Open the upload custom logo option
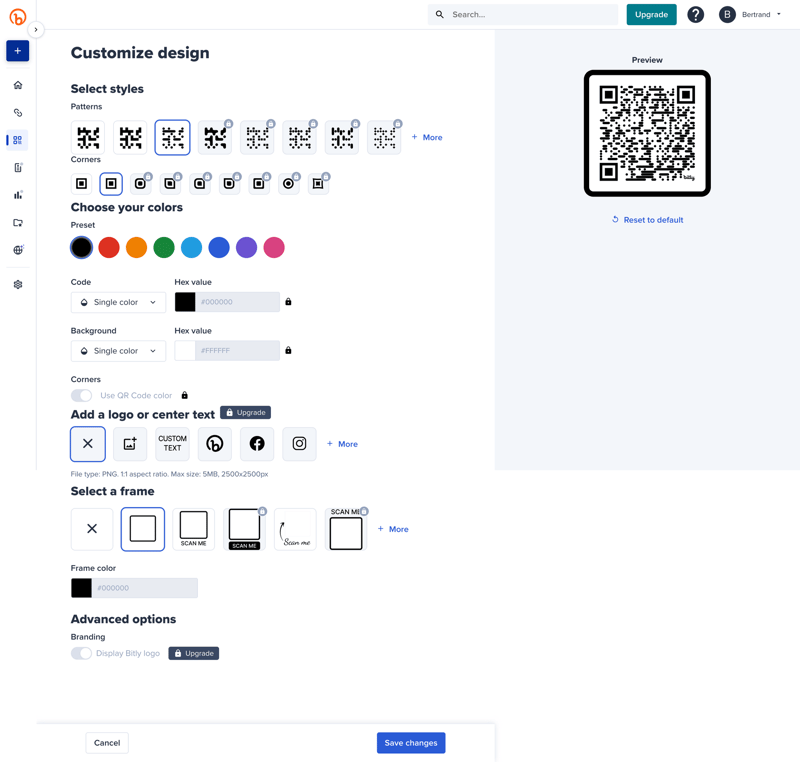The image size is (800, 762). pos(129,443)
